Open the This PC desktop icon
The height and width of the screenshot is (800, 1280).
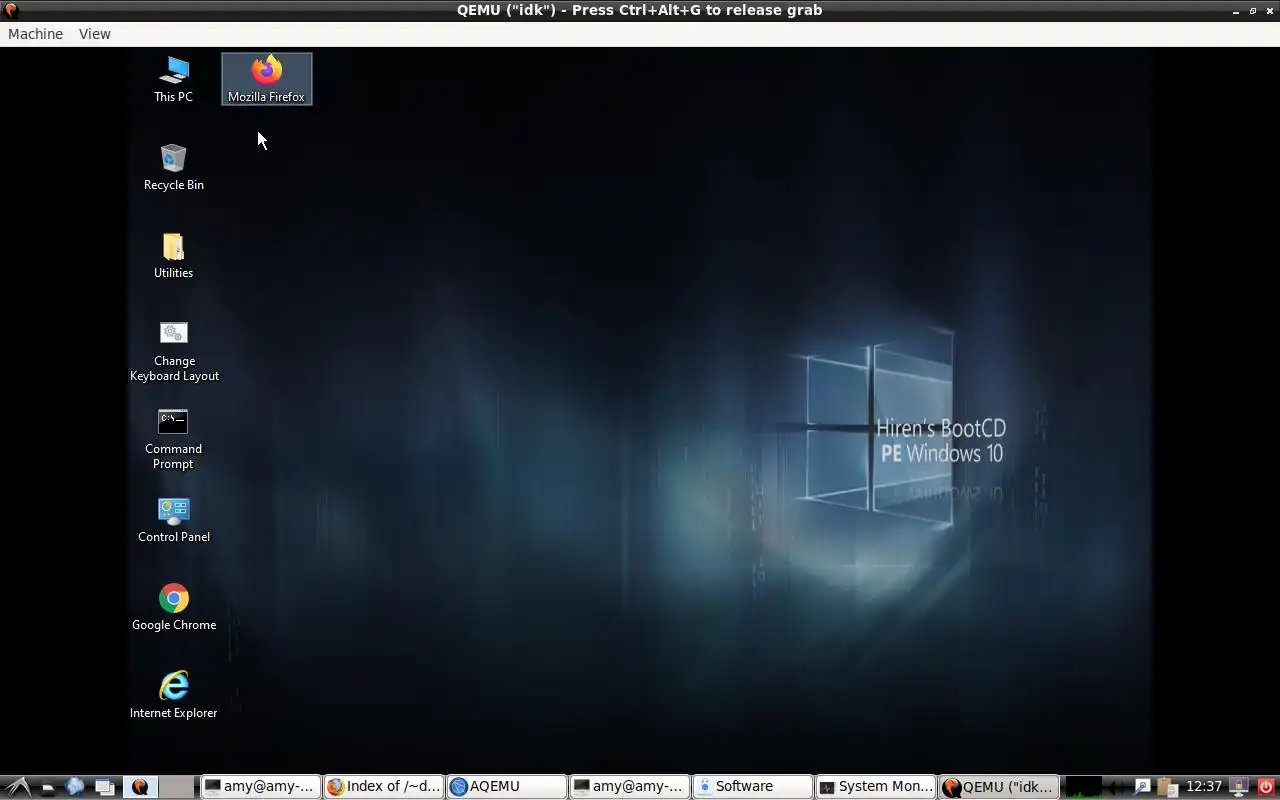tap(173, 80)
